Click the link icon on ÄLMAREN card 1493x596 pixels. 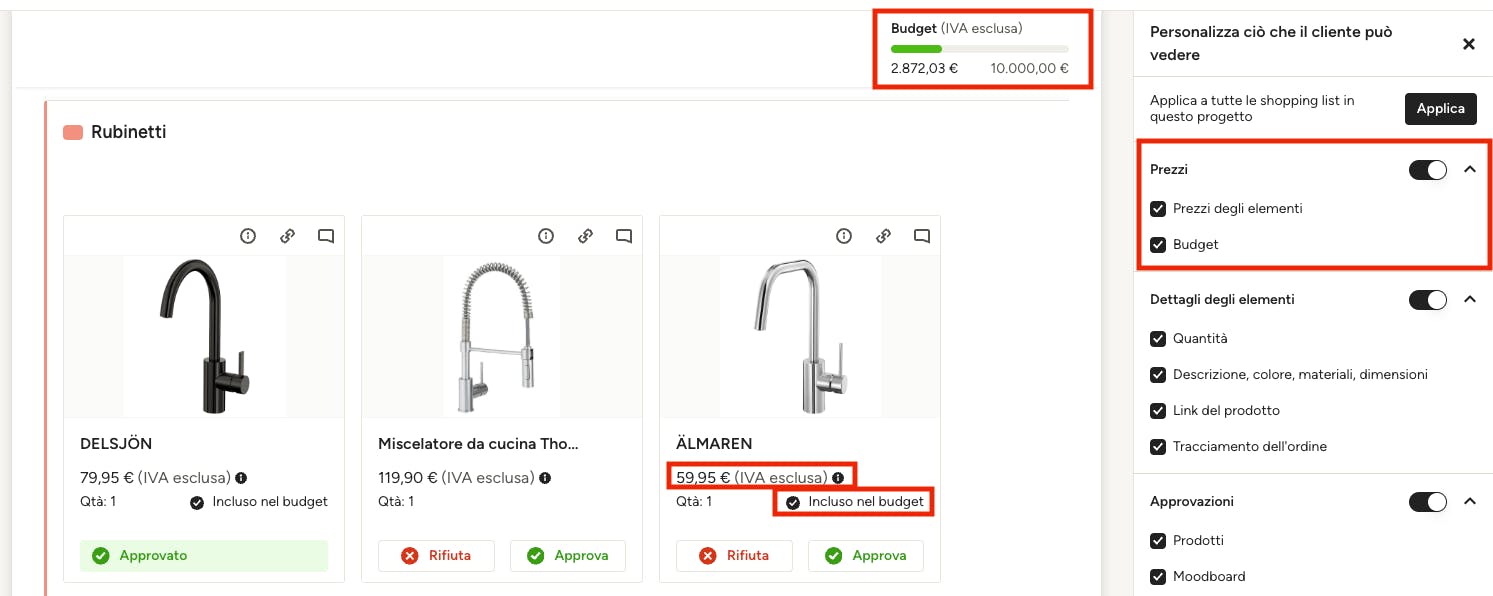883,236
